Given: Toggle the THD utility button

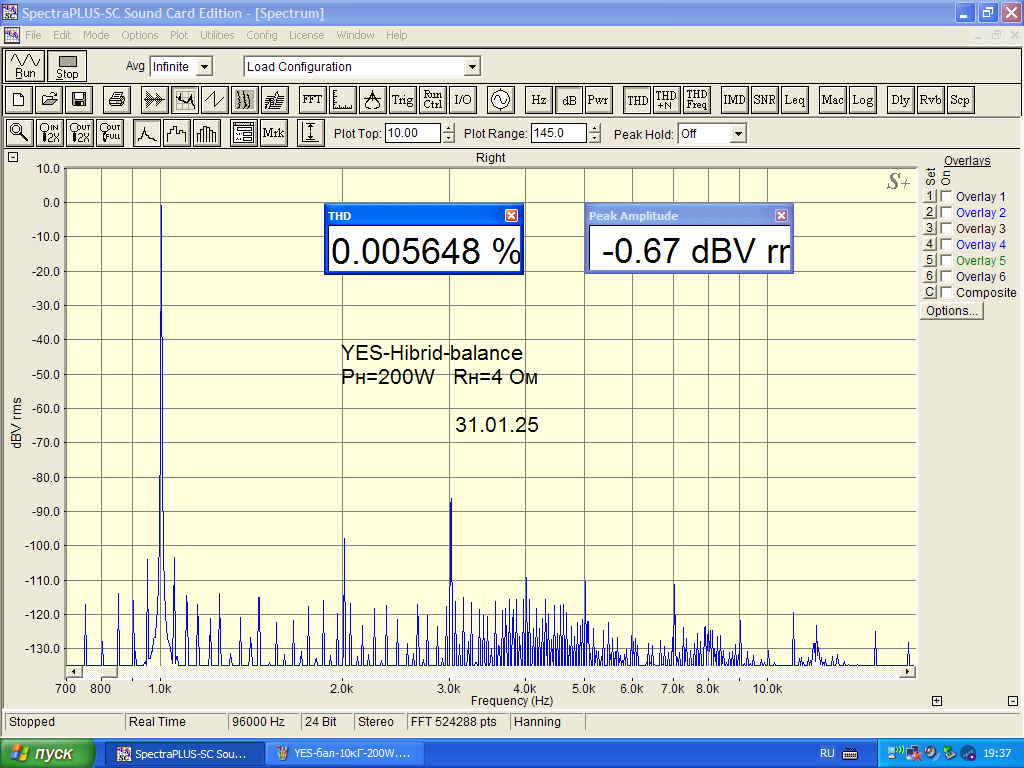Looking at the screenshot, I should pyautogui.click(x=637, y=100).
